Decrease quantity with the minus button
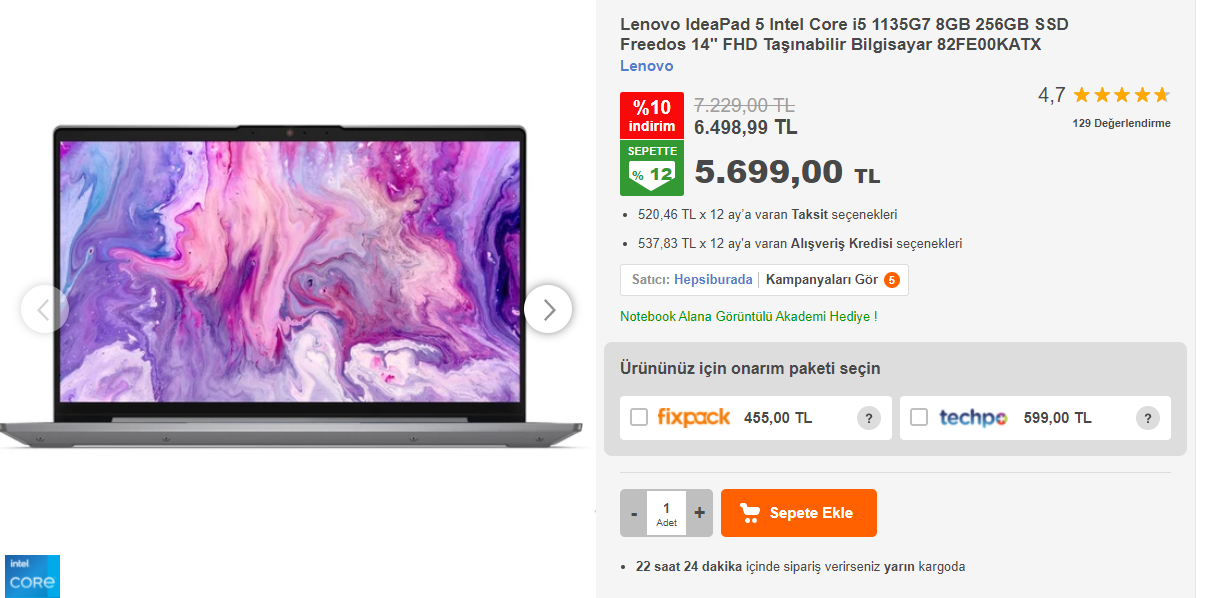This screenshot has height=598, width=1209. point(634,513)
